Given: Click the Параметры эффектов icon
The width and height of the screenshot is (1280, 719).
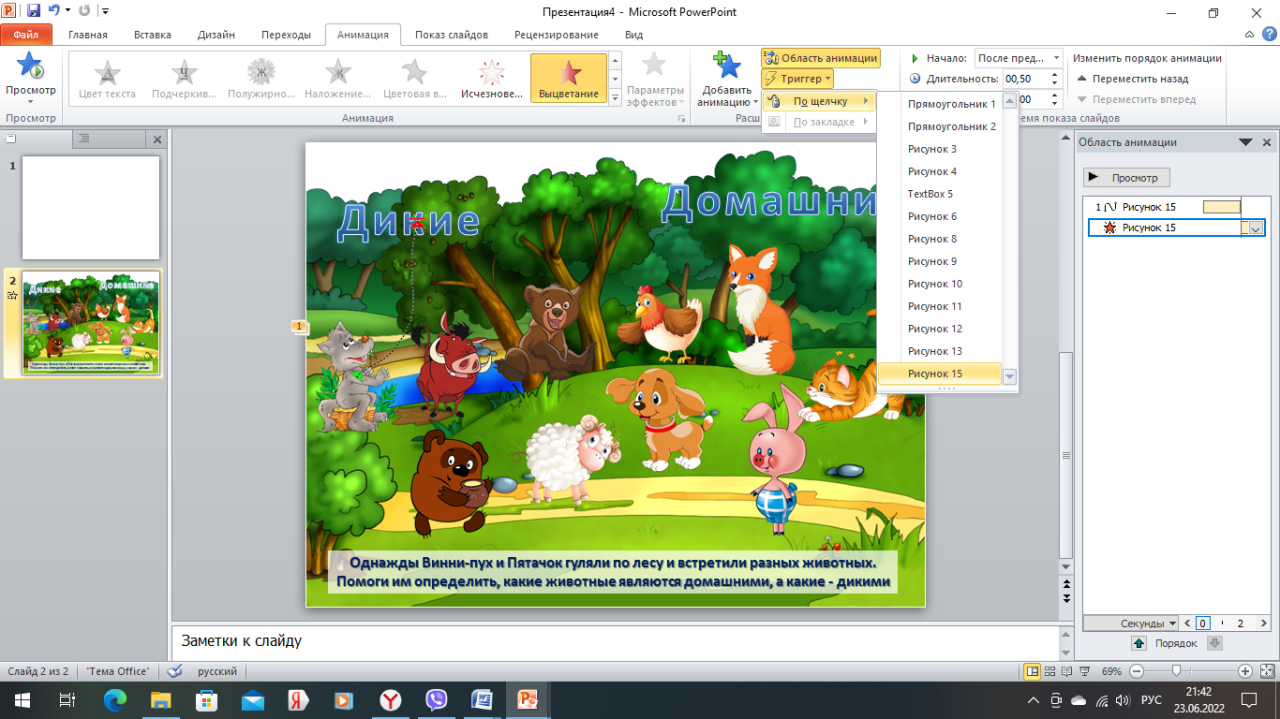Looking at the screenshot, I should point(654,66).
